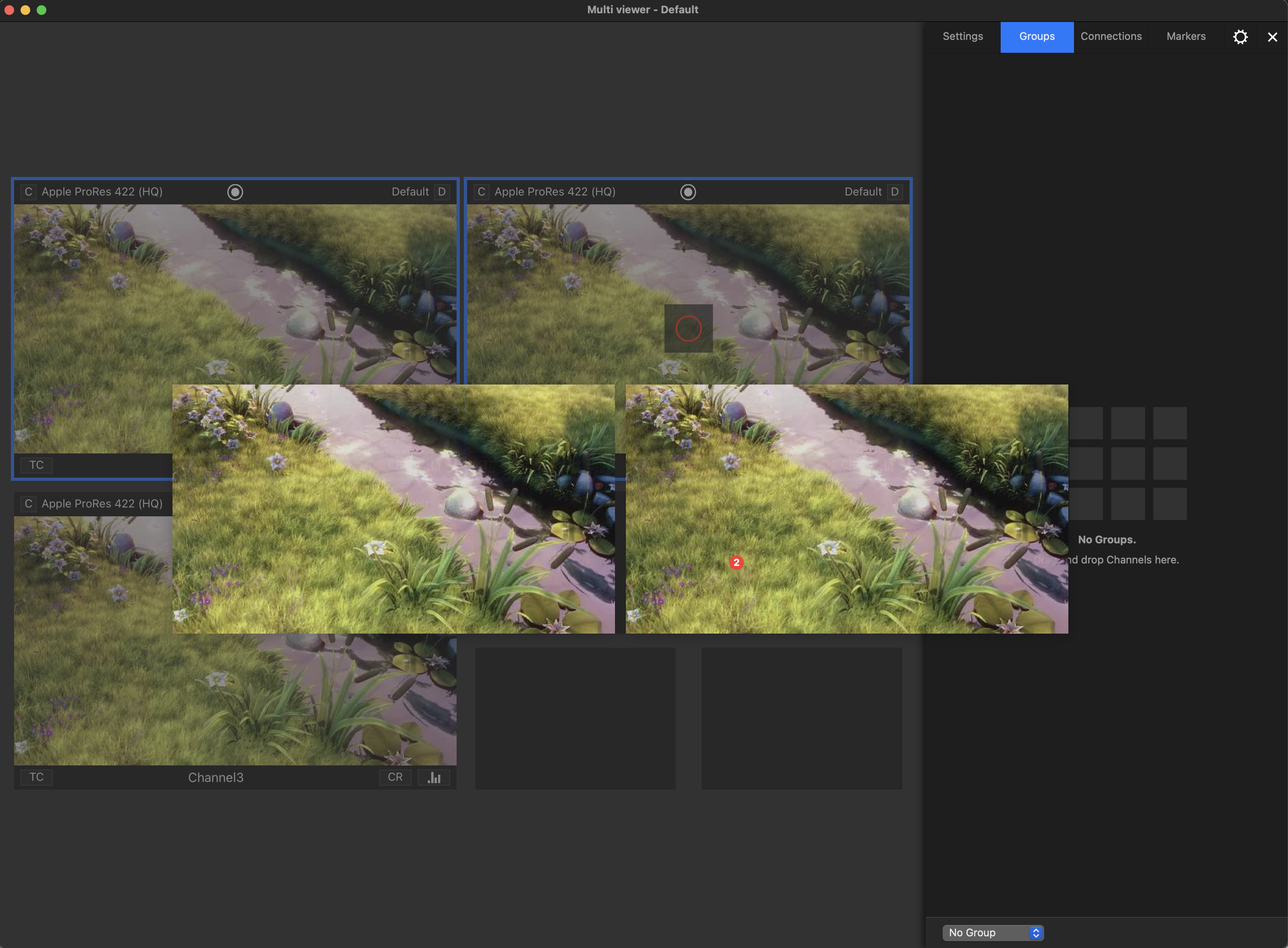Toggle TC timecode on Channel3
The height and width of the screenshot is (948, 1288).
[x=37, y=777]
